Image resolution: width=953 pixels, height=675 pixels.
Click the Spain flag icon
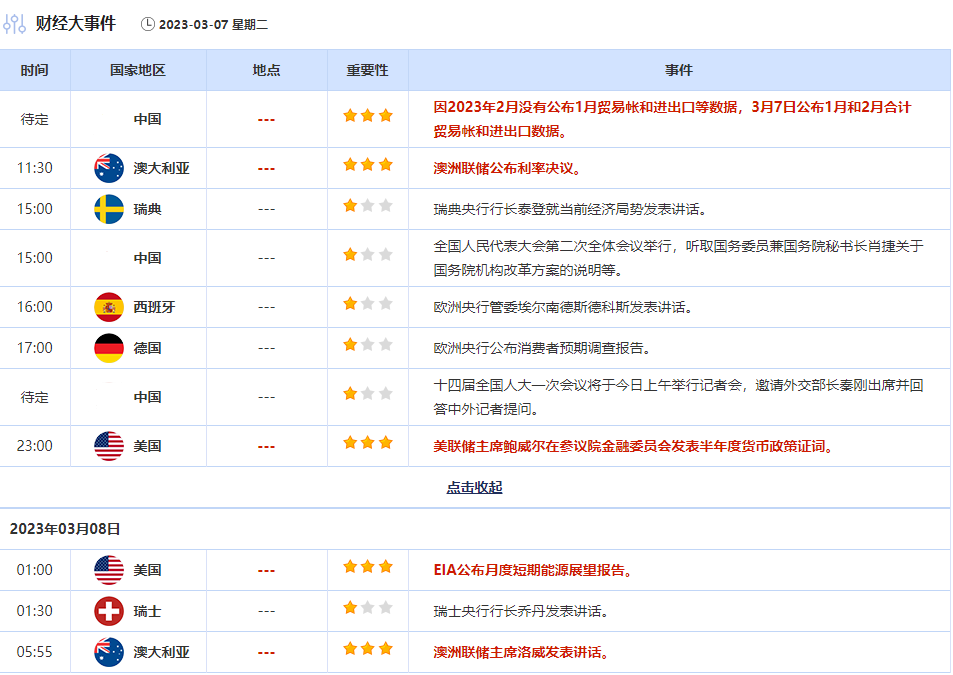click(109, 307)
